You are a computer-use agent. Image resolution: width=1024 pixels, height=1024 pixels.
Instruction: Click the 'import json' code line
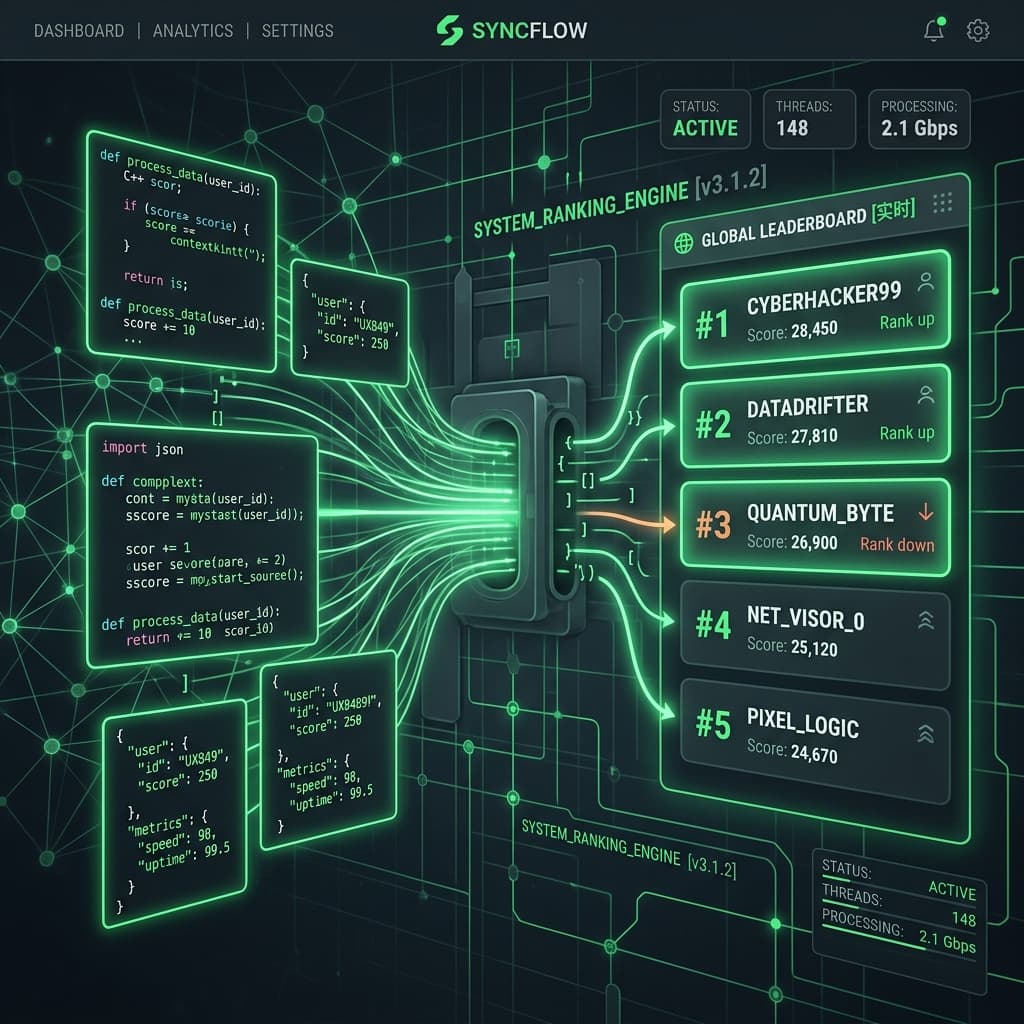(x=142, y=448)
